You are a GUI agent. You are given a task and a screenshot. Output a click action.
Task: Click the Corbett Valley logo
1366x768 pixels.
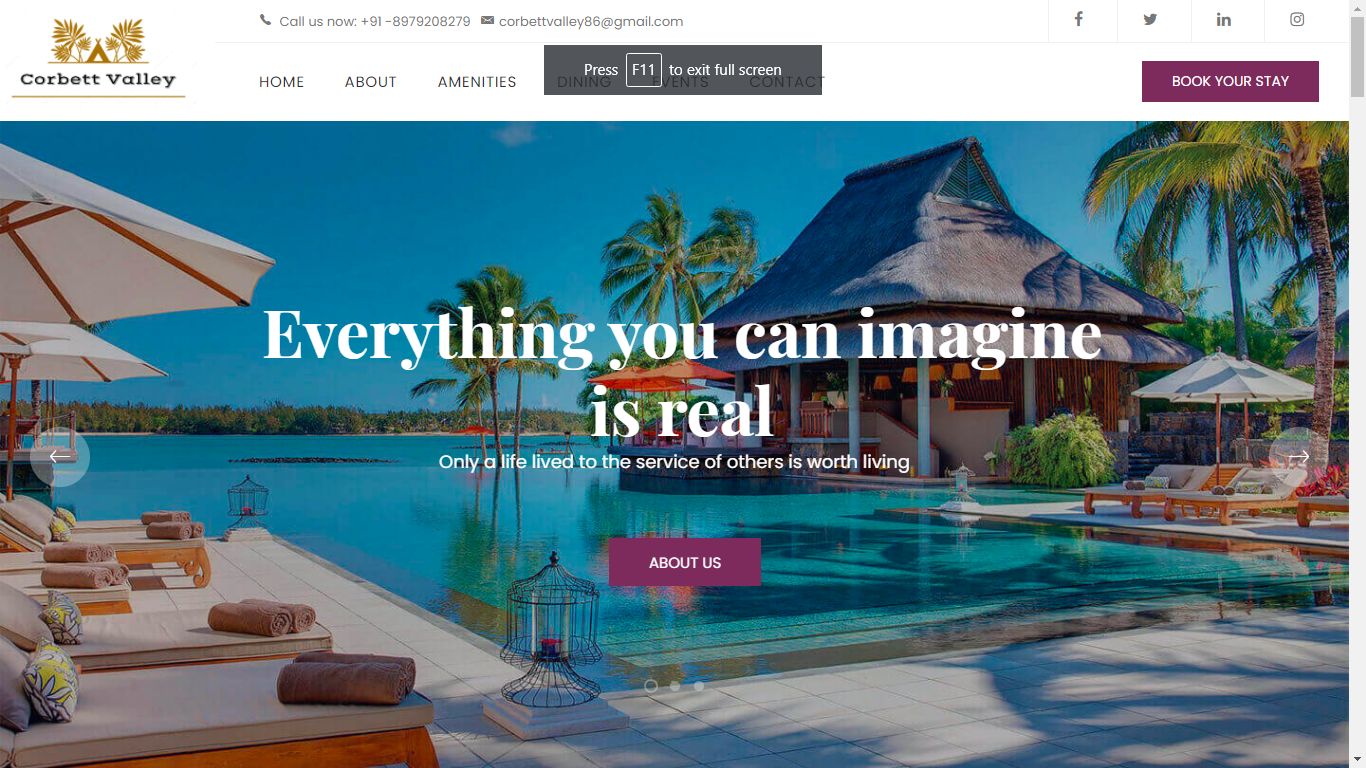(x=98, y=58)
